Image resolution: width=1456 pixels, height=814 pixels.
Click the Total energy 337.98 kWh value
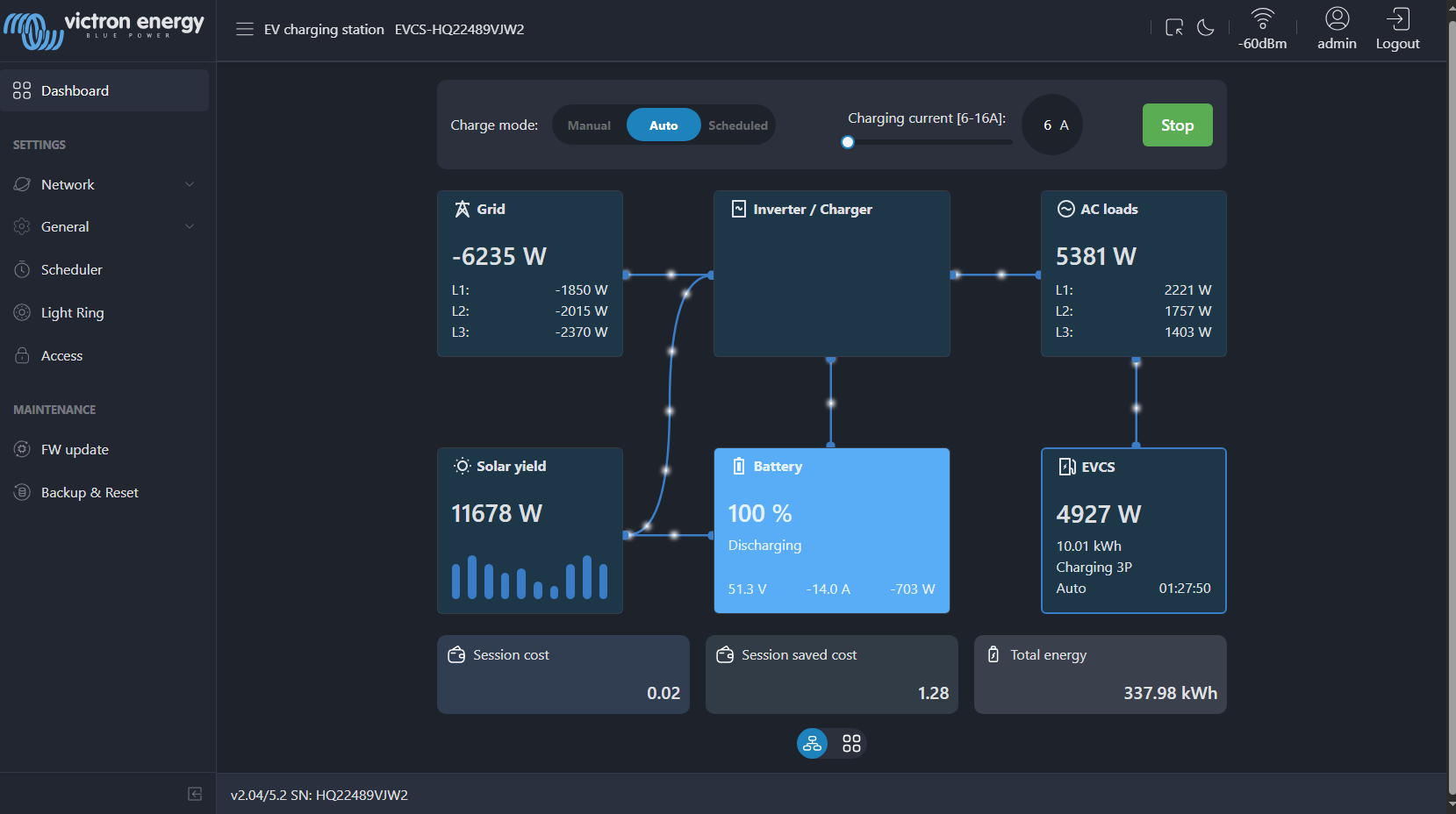pyautogui.click(x=1171, y=693)
